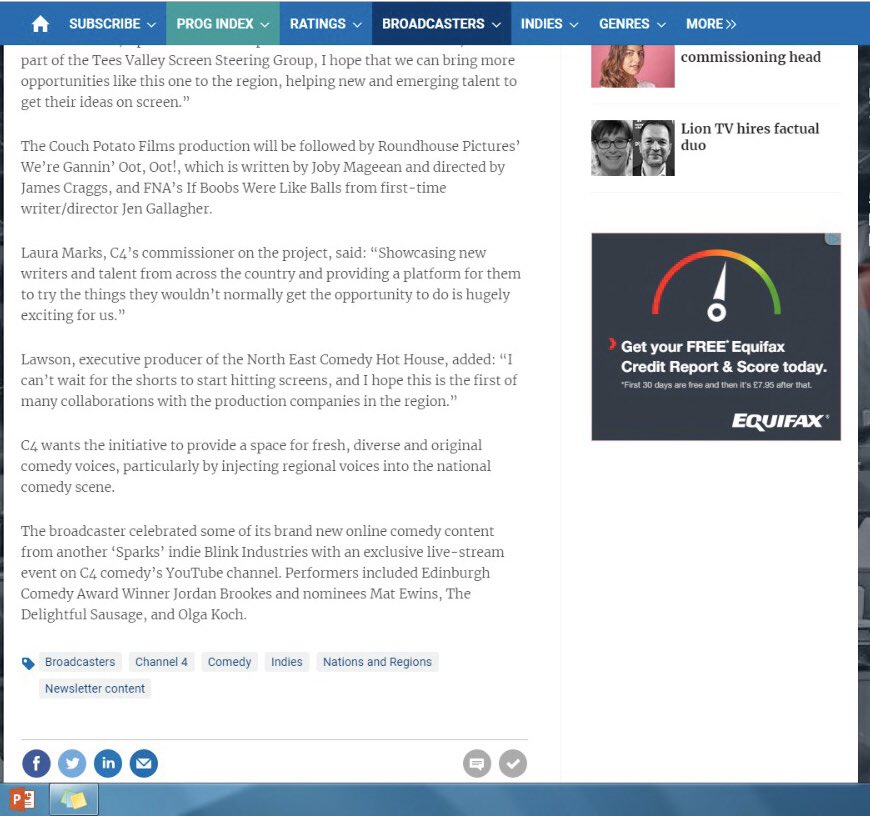The height and width of the screenshot is (816, 870).
Task: Go to the site home icon
Action: point(41,24)
